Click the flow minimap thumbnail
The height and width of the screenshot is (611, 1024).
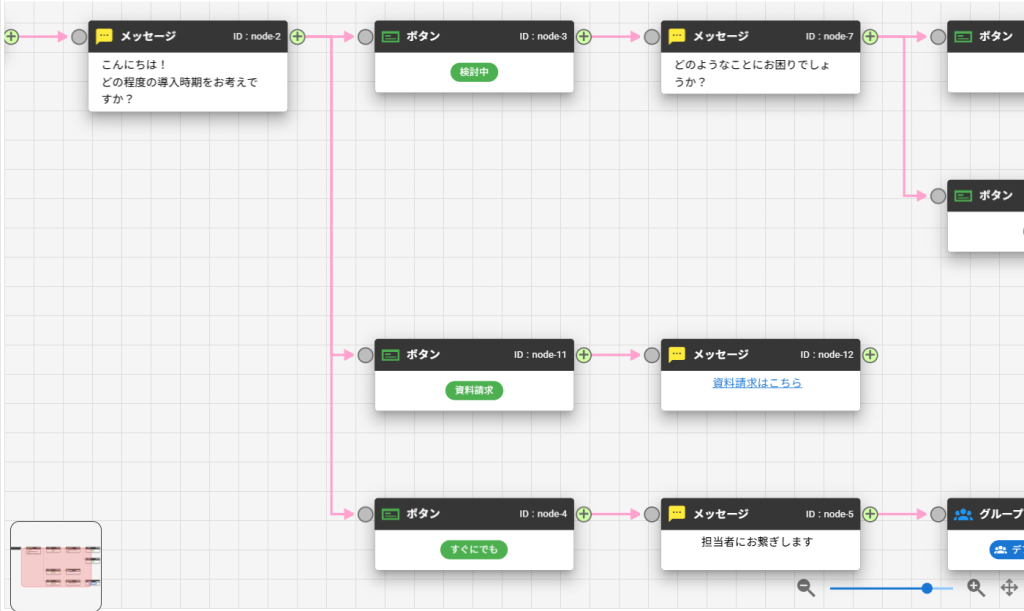(x=56, y=565)
